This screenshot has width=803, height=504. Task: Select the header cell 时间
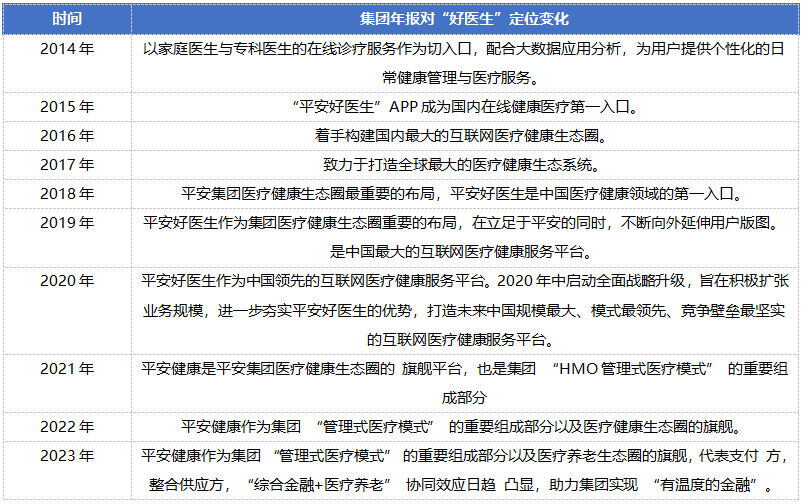pyautogui.click(x=67, y=19)
